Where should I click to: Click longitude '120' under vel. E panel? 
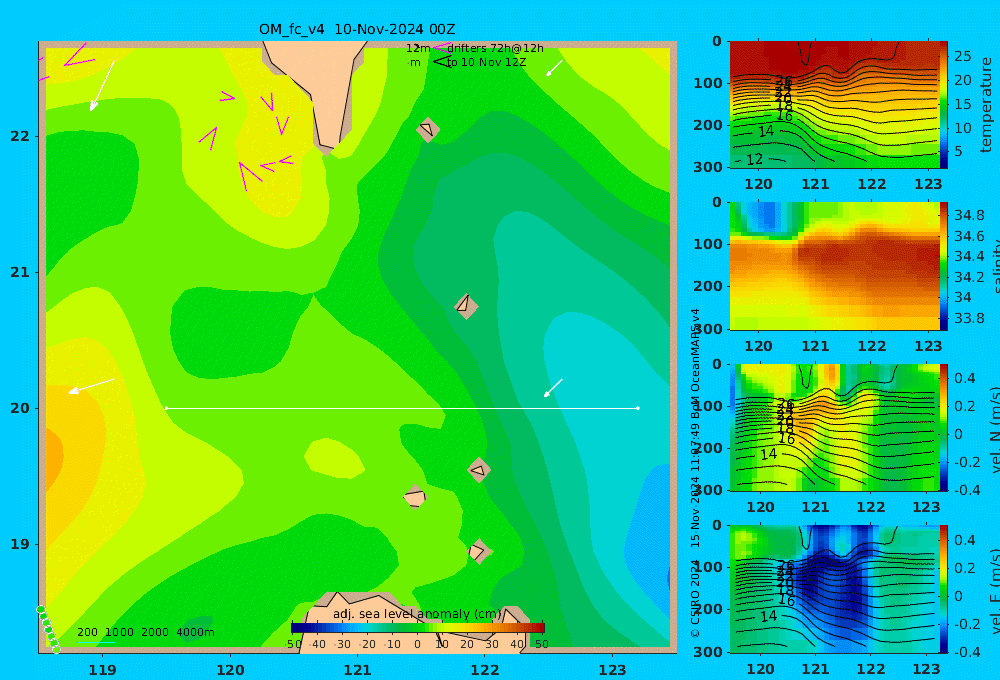[760, 669]
